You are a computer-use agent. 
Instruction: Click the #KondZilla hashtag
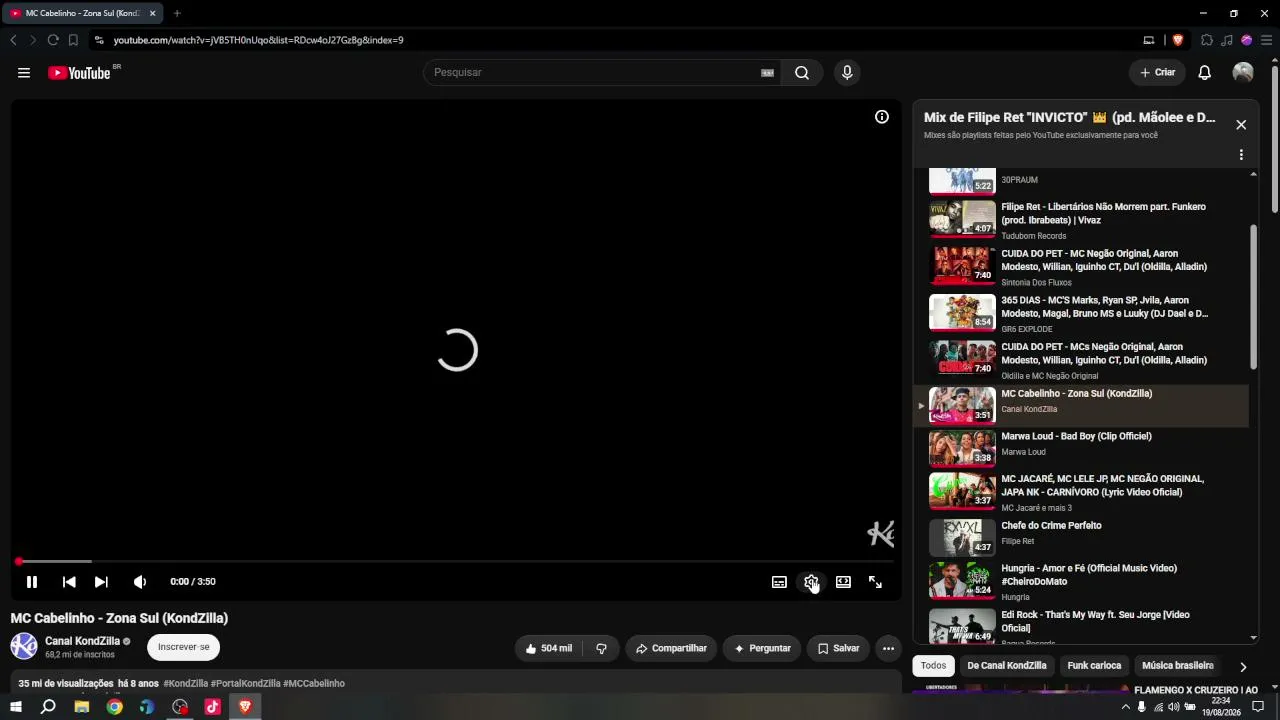click(186, 684)
